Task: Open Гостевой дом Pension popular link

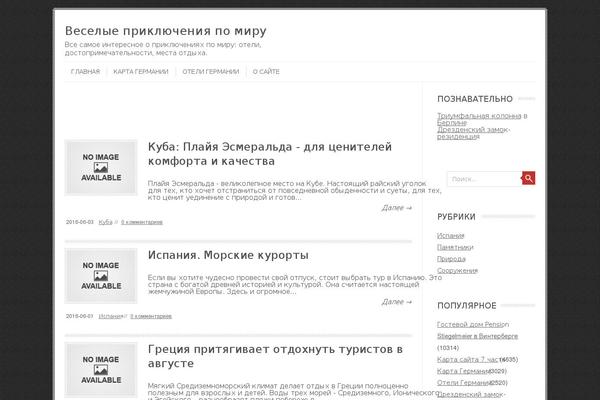Action: click(x=477, y=330)
